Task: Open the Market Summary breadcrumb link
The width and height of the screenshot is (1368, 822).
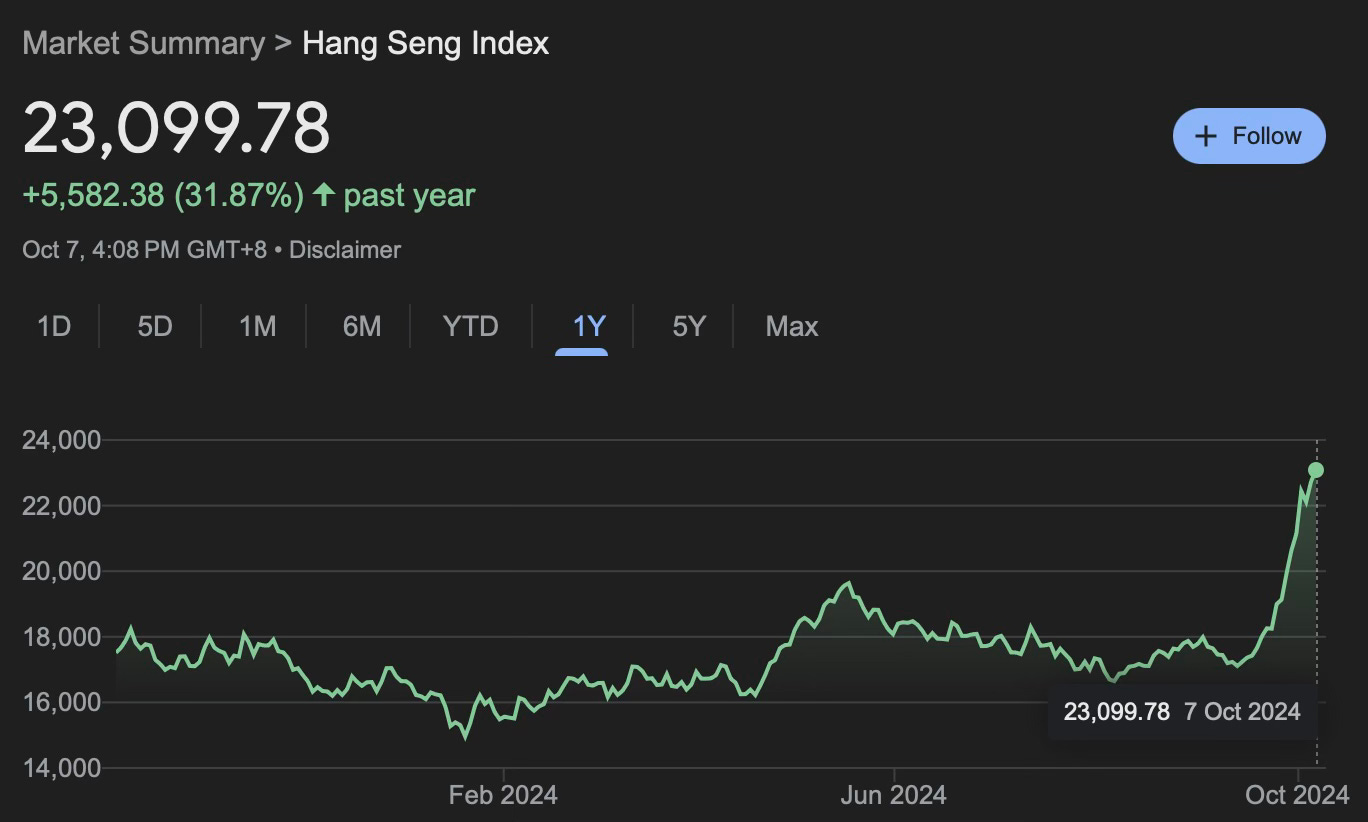Action: (x=143, y=43)
